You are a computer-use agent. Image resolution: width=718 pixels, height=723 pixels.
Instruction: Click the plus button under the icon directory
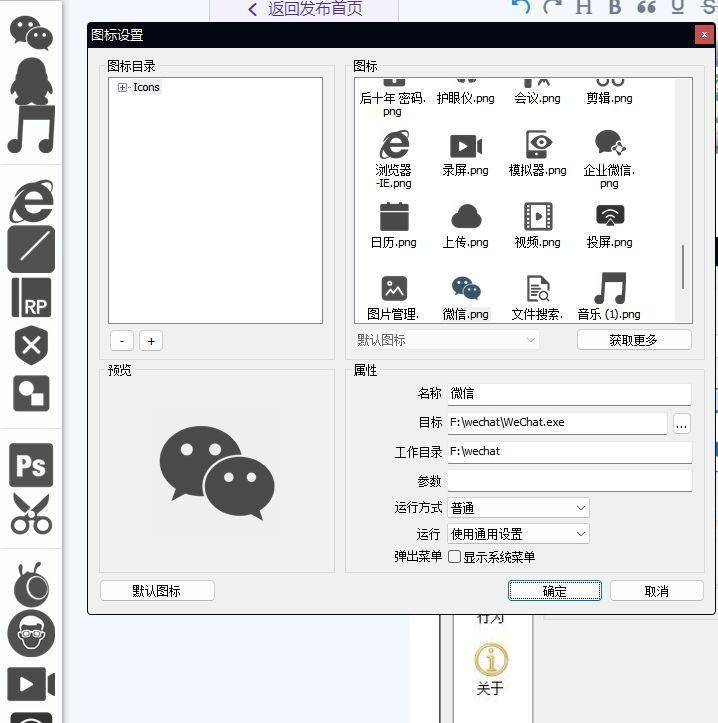click(151, 341)
